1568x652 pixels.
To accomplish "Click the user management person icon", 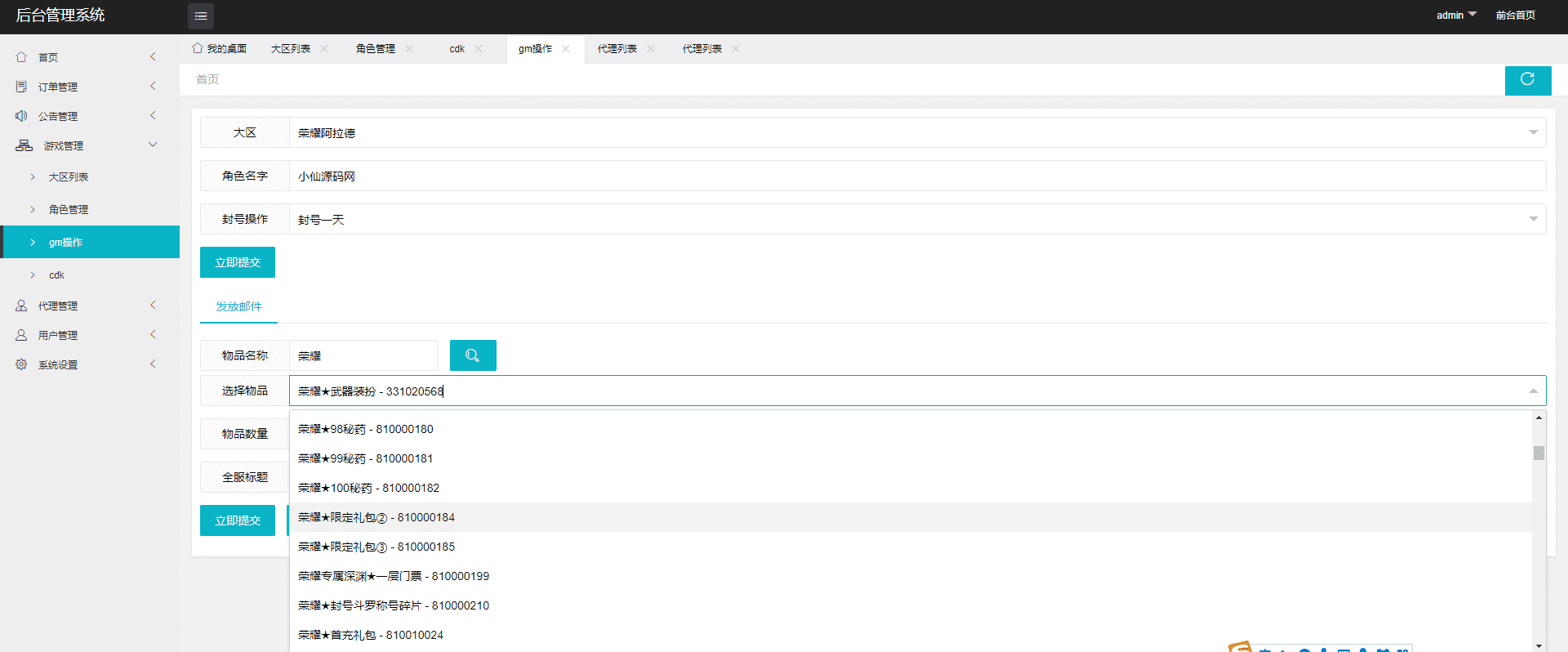I will click(x=21, y=335).
